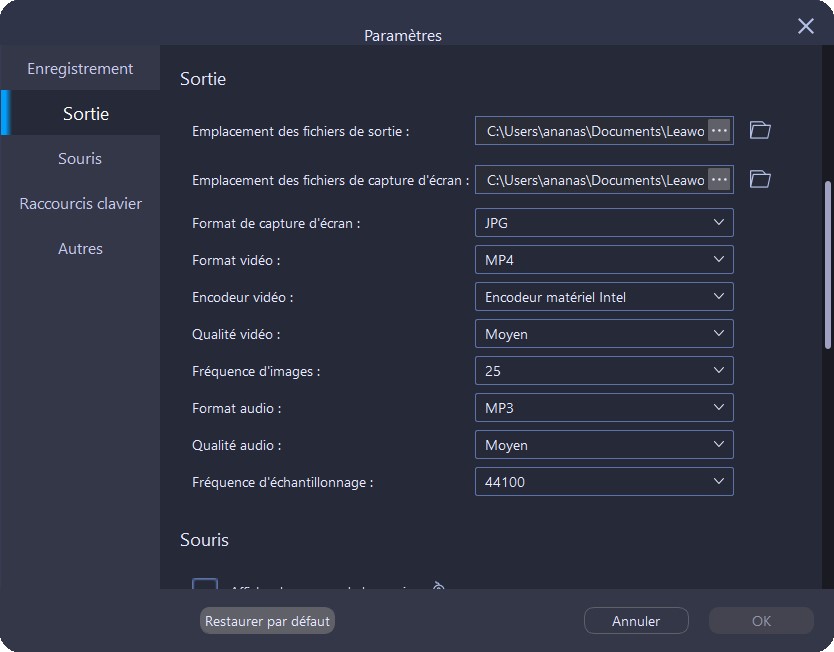The image size is (834, 652).
Task: Click the ellipsis button for screenshot files path
Action: pos(718,179)
